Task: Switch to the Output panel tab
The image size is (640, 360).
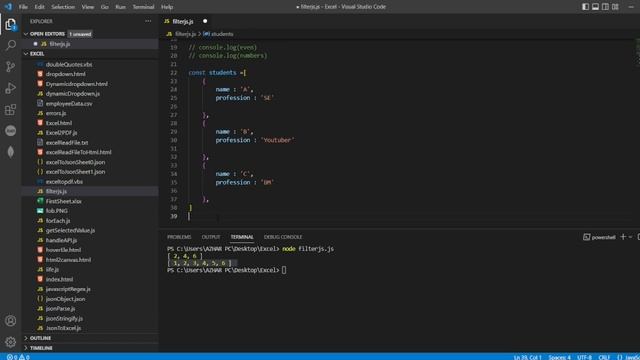Action: point(211,237)
